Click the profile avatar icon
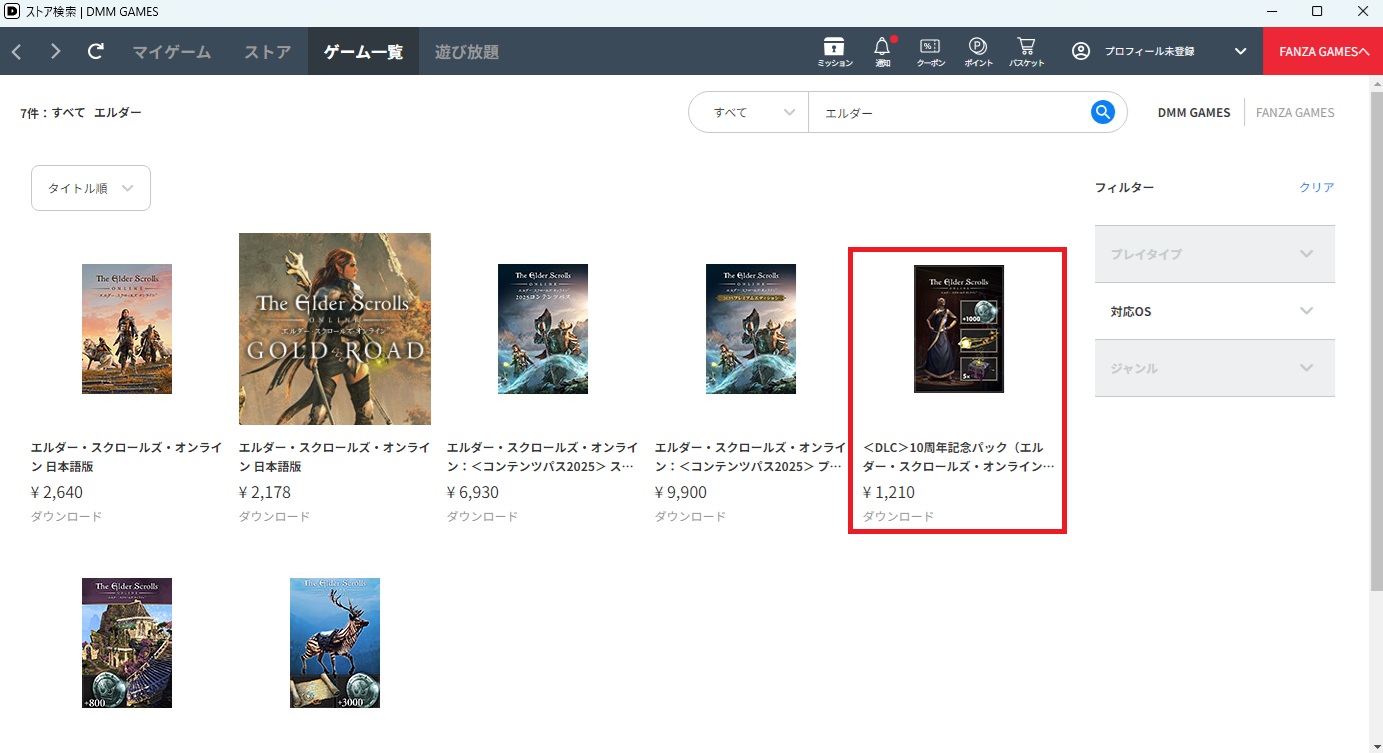The width and height of the screenshot is (1383, 753). pos(1081,51)
